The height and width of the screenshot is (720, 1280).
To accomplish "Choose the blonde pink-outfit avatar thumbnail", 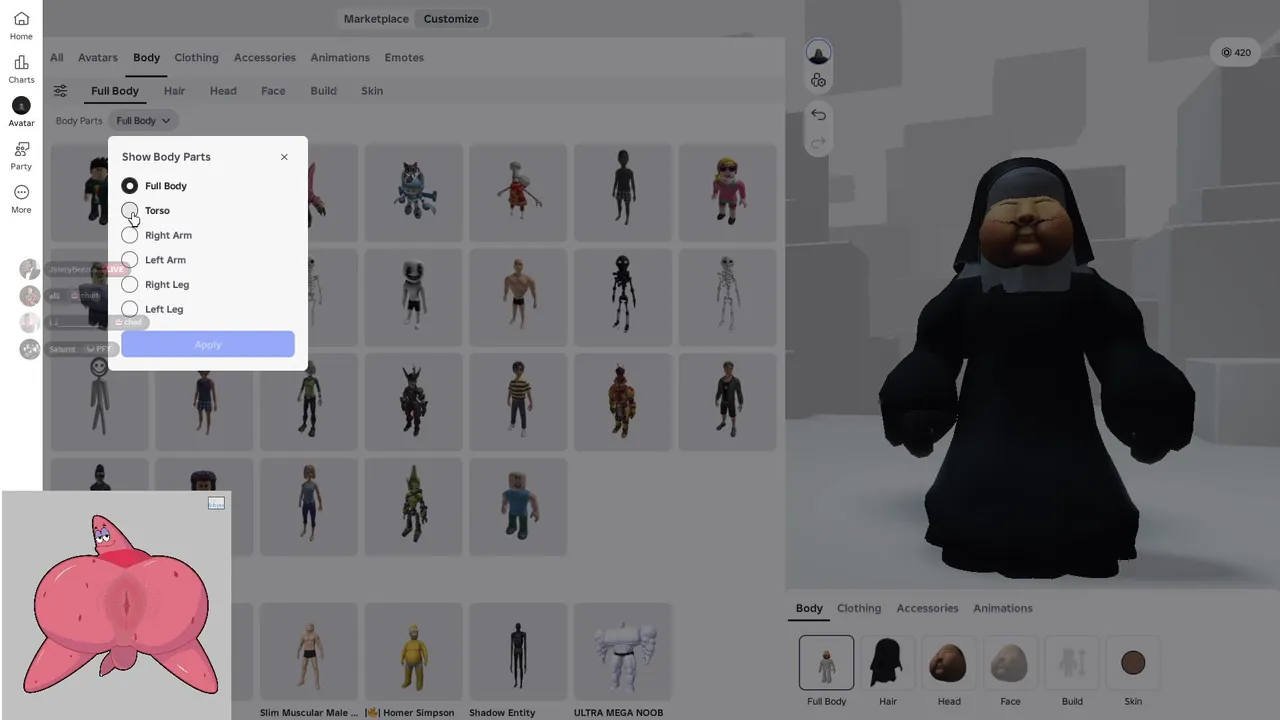I will [x=727, y=192].
